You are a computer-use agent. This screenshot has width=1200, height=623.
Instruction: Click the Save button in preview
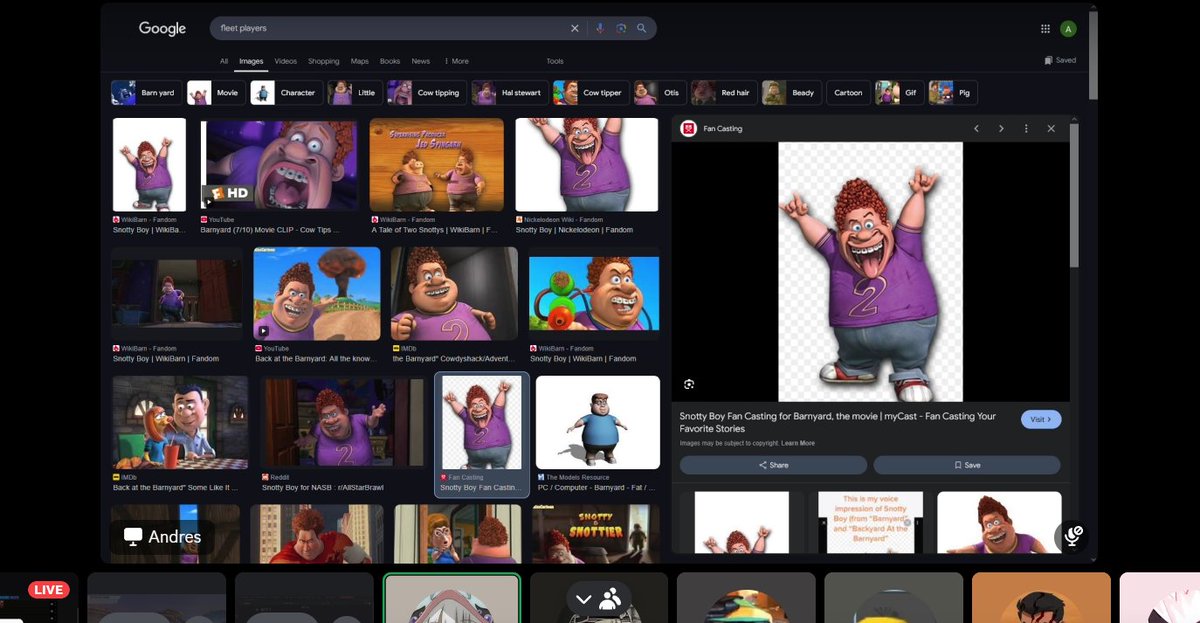pyautogui.click(x=967, y=465)
